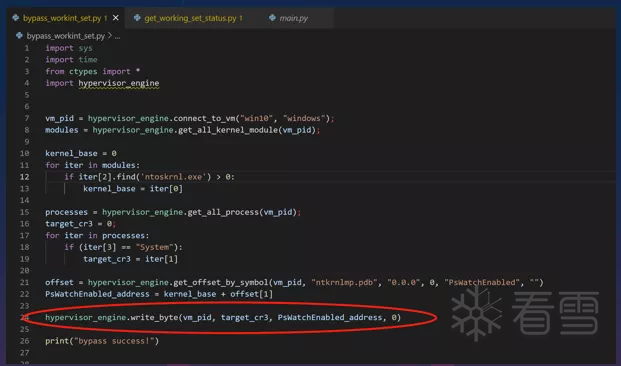The image size is (621, 366).
Task: Click 'kernel_base = 0' line
Action: click(x=81, y=154)
